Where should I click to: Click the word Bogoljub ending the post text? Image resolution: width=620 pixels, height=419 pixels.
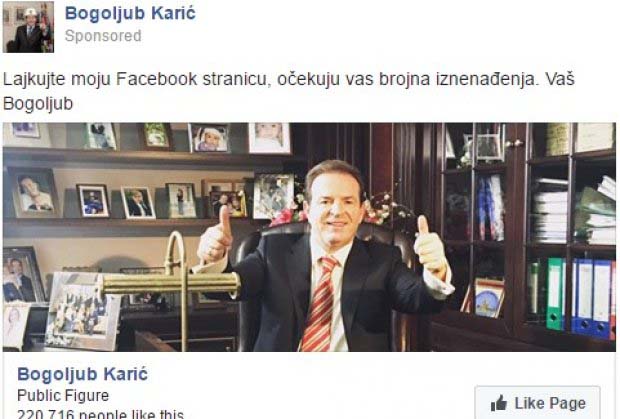click(38, 104)
